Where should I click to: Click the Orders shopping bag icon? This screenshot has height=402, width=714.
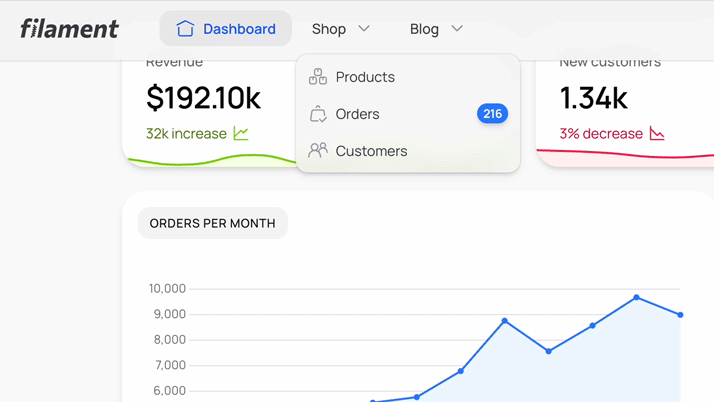[x=318, y=114]
